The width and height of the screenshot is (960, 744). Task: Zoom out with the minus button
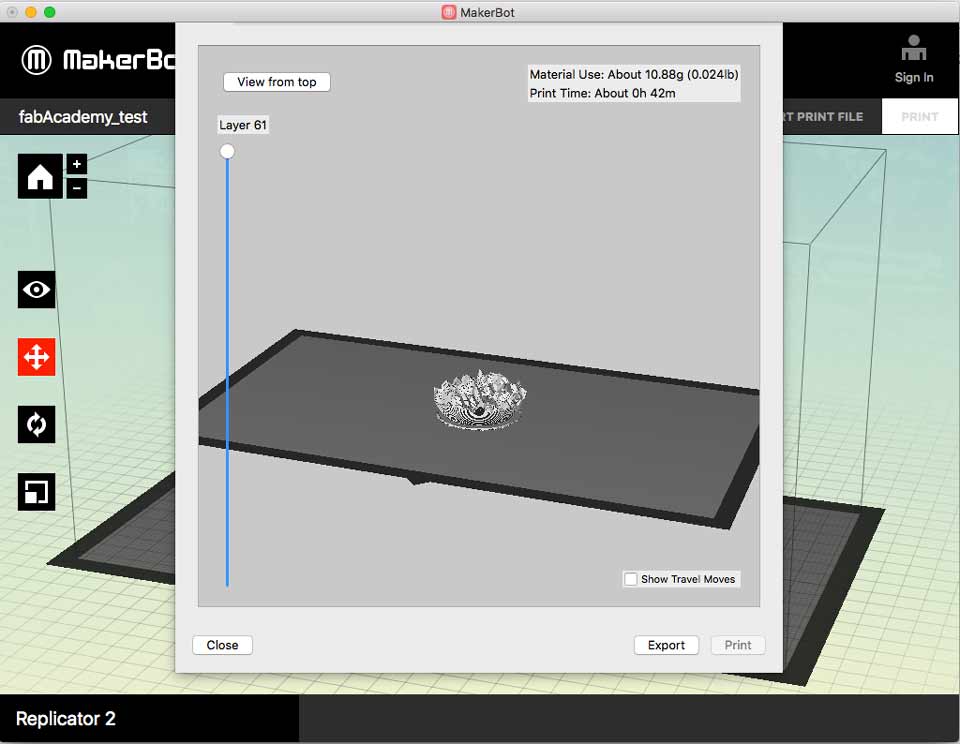(x=77, y=188)
